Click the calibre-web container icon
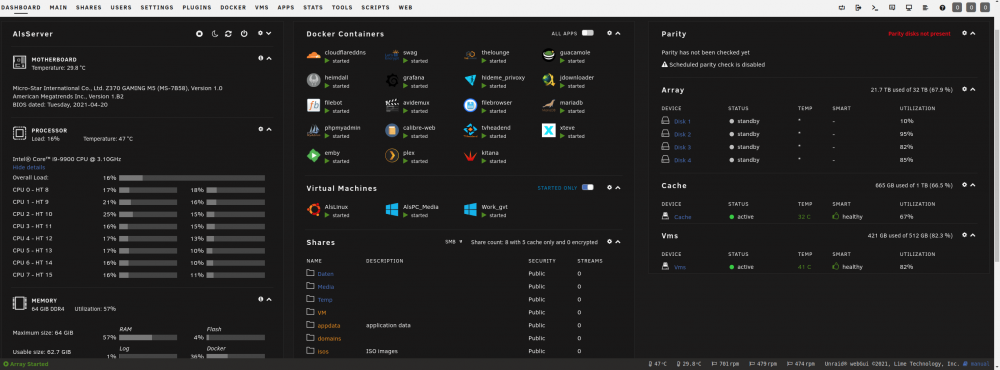The width and height of the screenshot is (1000, 370). pyautogui.click(x=392, y=131)
